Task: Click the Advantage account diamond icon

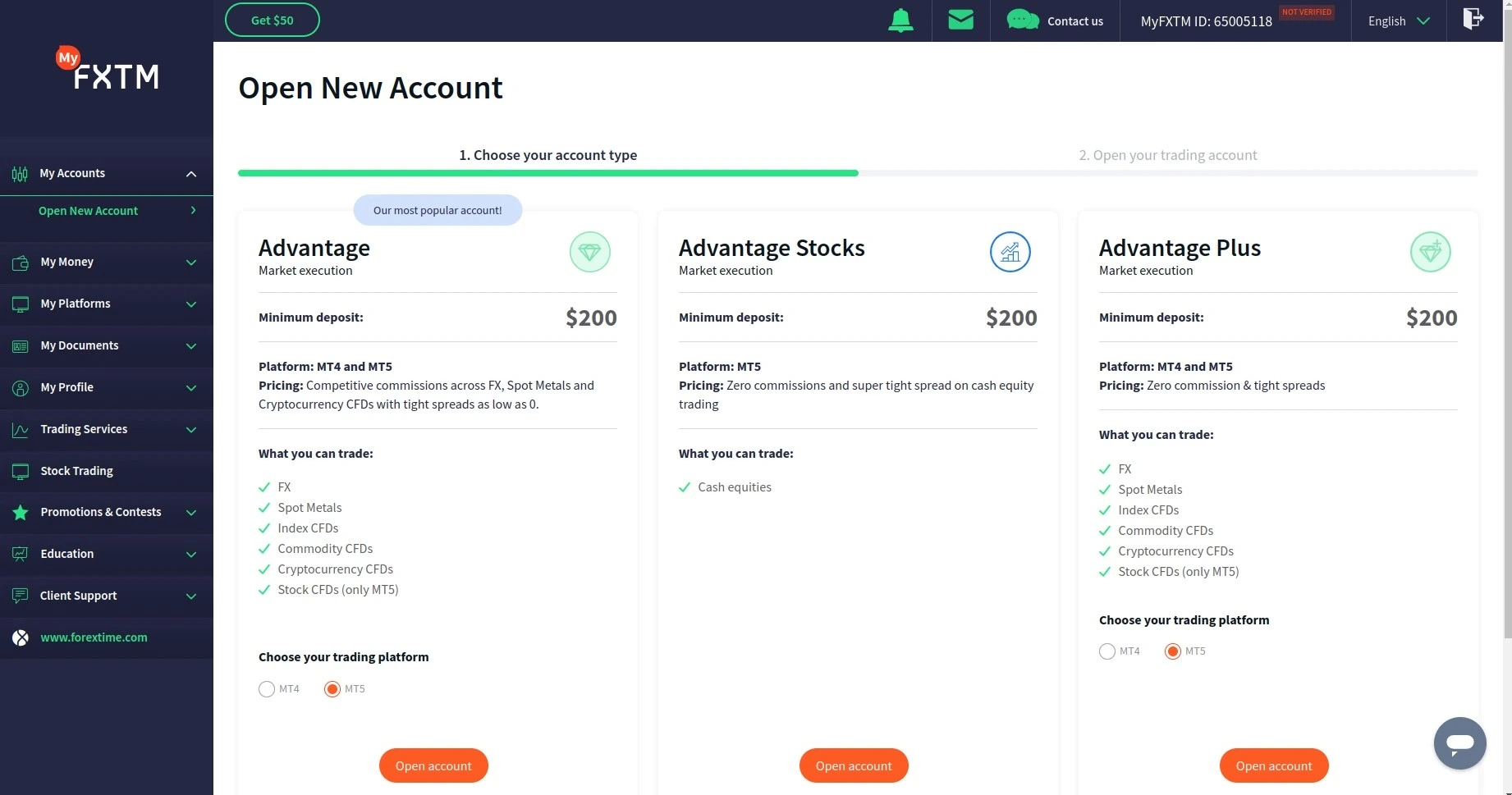Action: tap(590, 252)
